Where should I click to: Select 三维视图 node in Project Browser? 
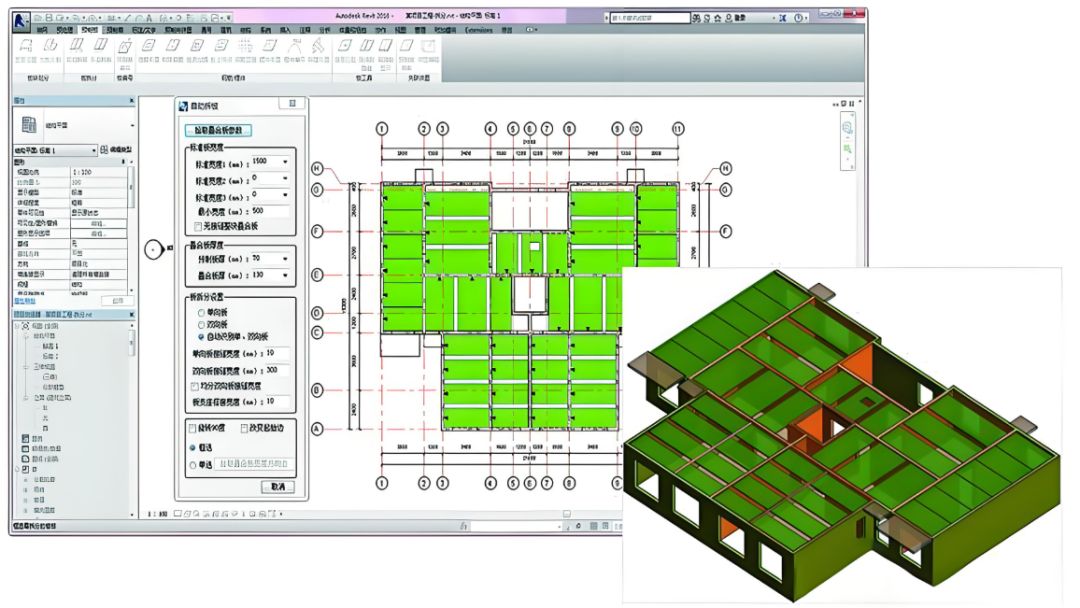pos(44,367)
